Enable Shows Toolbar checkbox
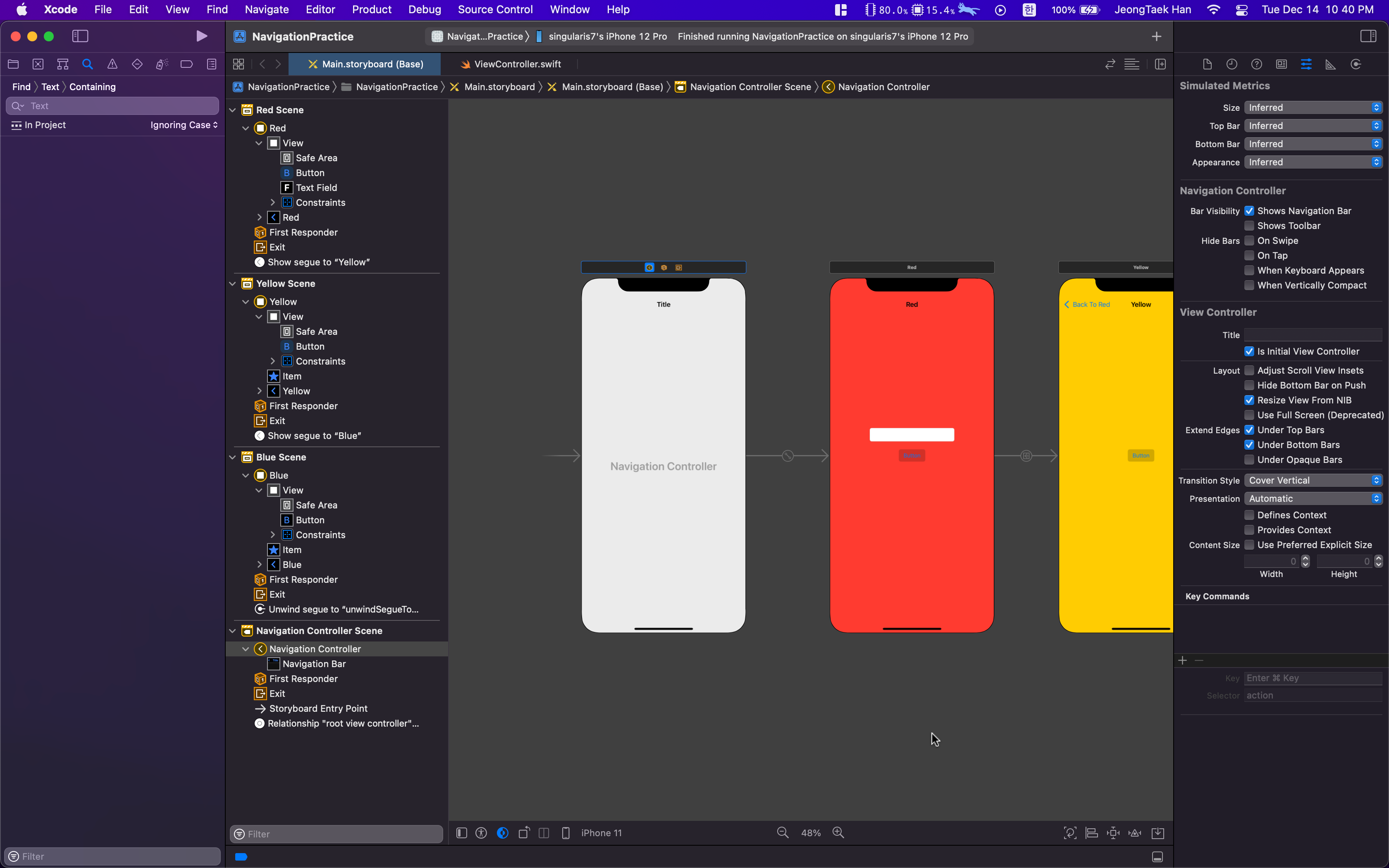Image resolution: width=1389 pixels, height=868 pixels. click(x=1249, y=226)
